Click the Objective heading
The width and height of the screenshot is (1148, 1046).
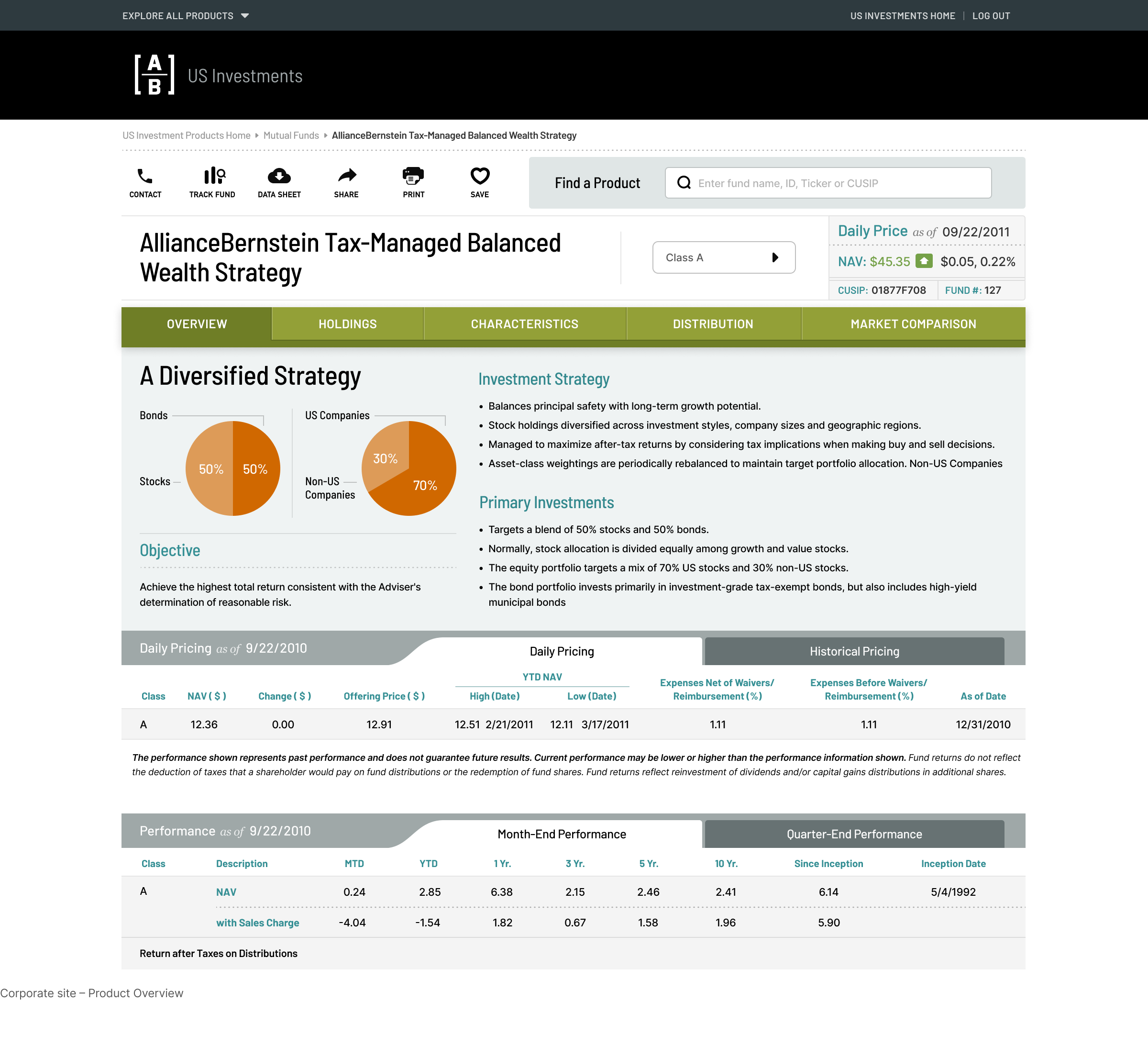tap(170, 550)
